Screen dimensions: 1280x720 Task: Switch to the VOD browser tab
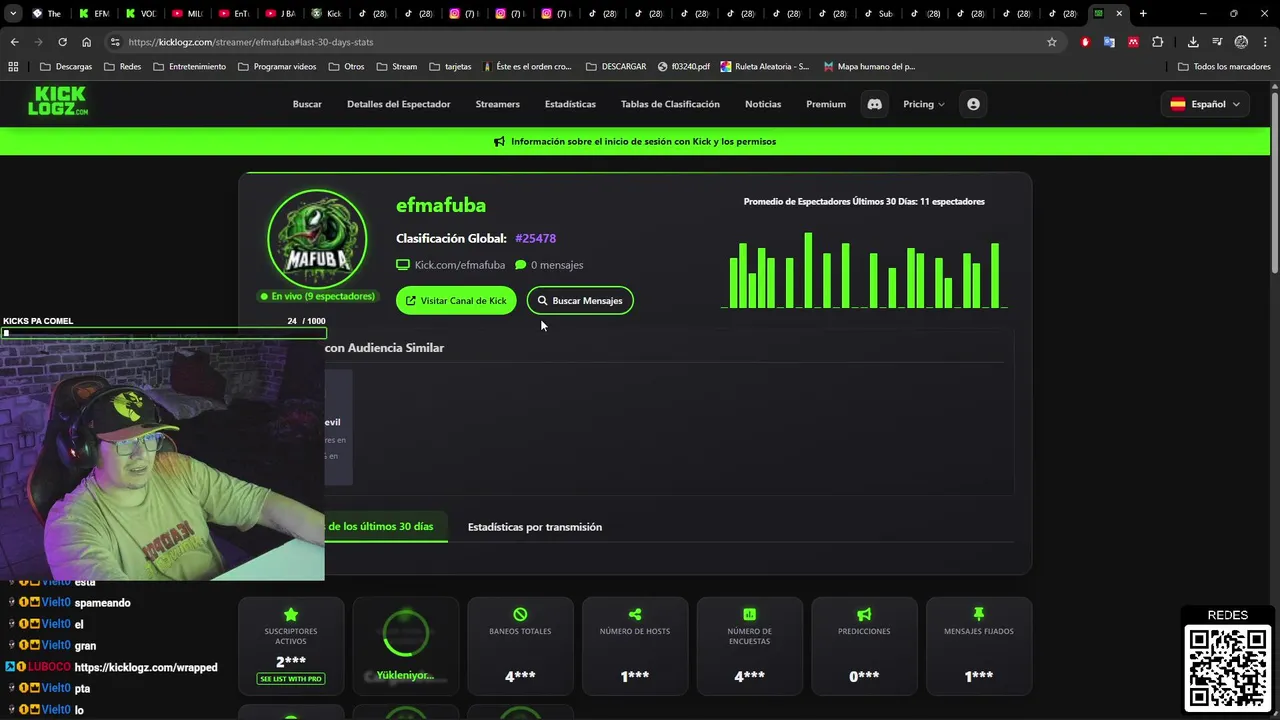(x=140, y=14)
